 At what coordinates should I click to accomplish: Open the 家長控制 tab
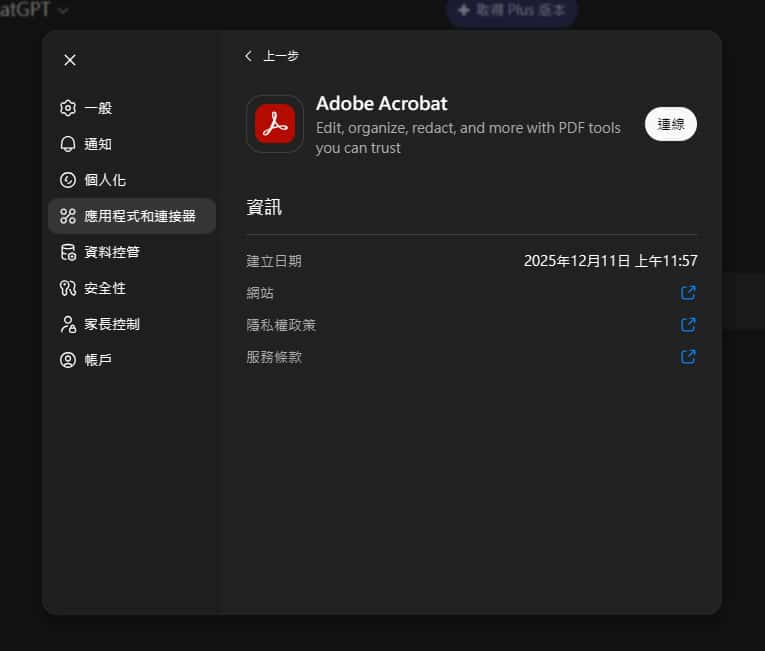[x=132, y=324]
